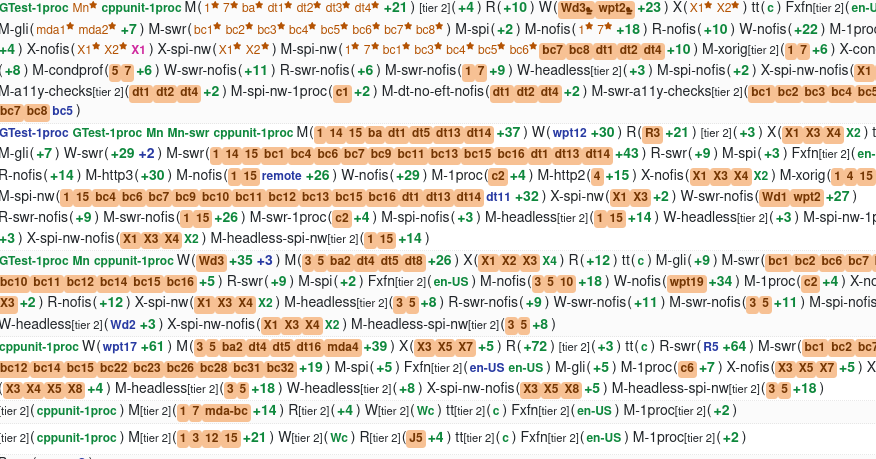Expand the +72 count in R group
Screen dimensions: 876x459
click(535, 347)
